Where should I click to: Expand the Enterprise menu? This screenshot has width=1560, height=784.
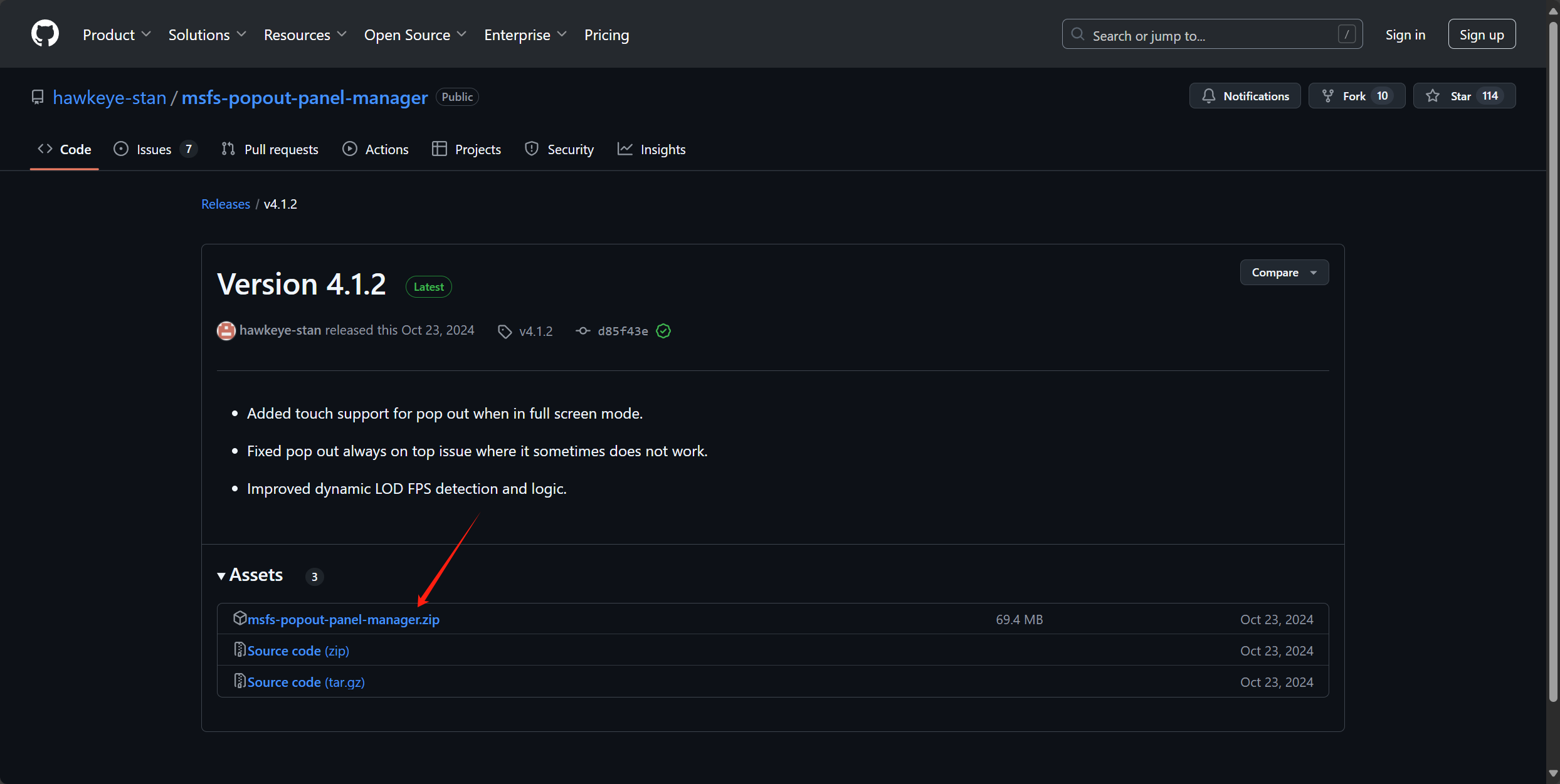point(525,34)
